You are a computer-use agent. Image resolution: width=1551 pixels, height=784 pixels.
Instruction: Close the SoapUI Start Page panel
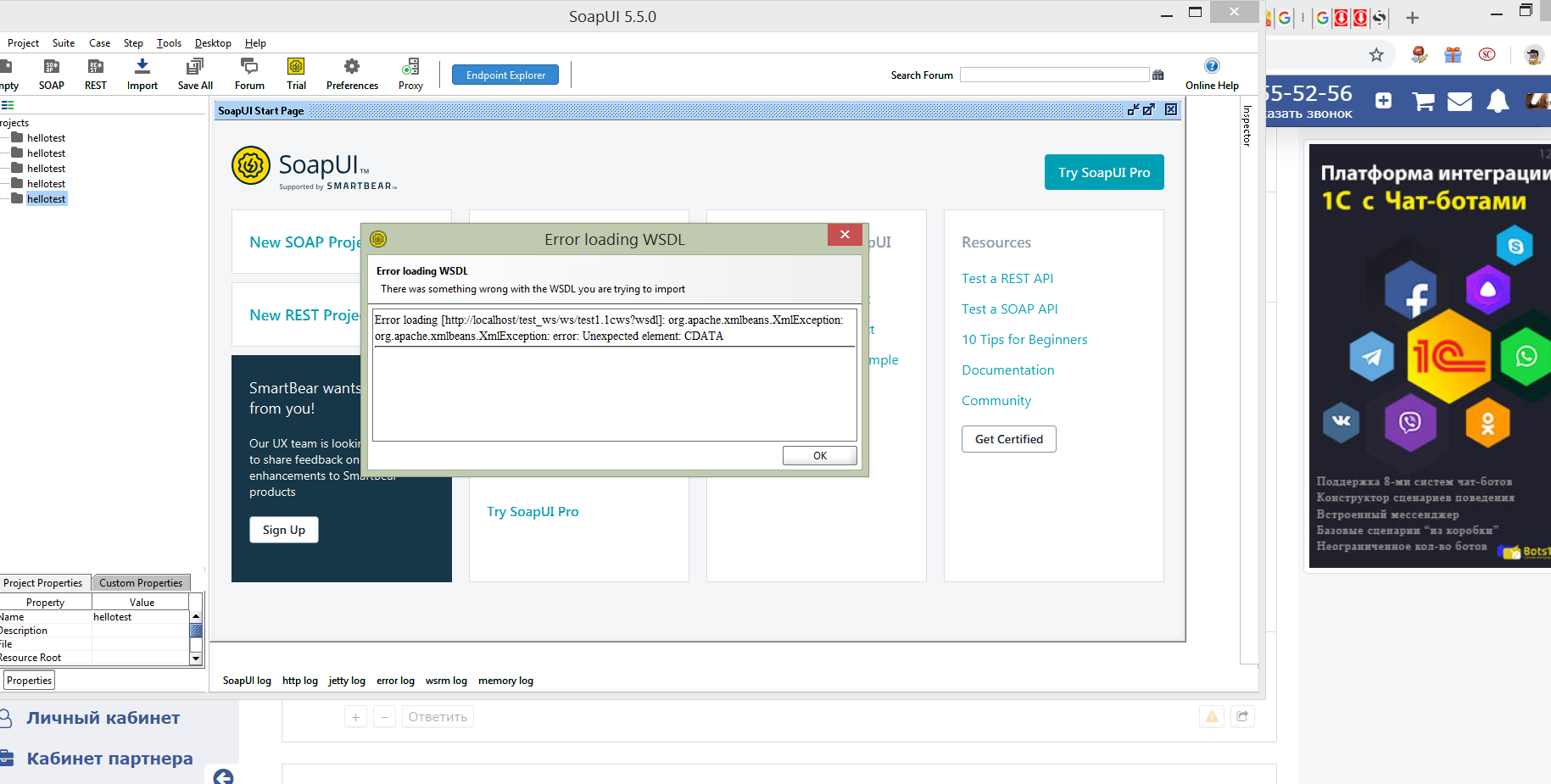tap(1171, 109)
